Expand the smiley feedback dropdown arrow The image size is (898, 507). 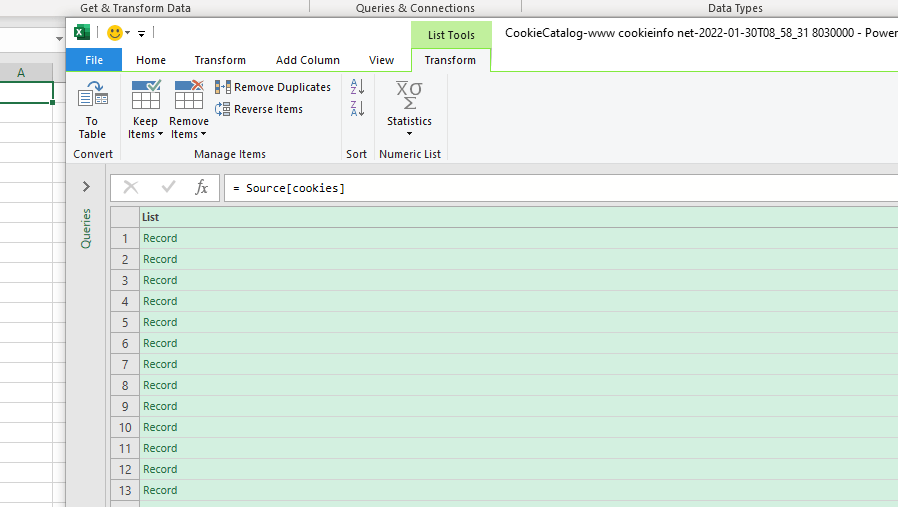pos(128,33)
